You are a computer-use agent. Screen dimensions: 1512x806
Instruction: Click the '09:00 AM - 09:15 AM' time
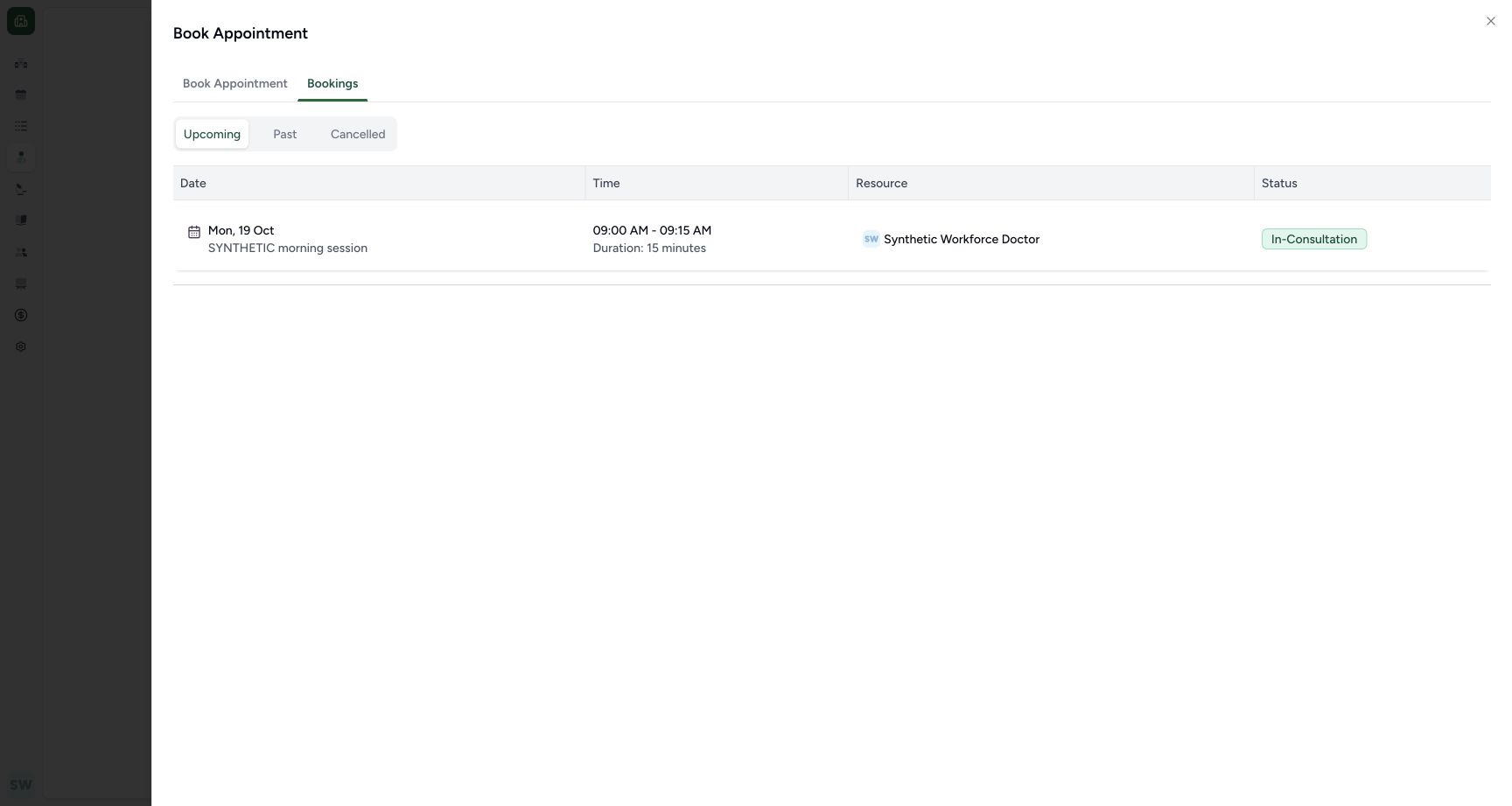pos(652,230)
